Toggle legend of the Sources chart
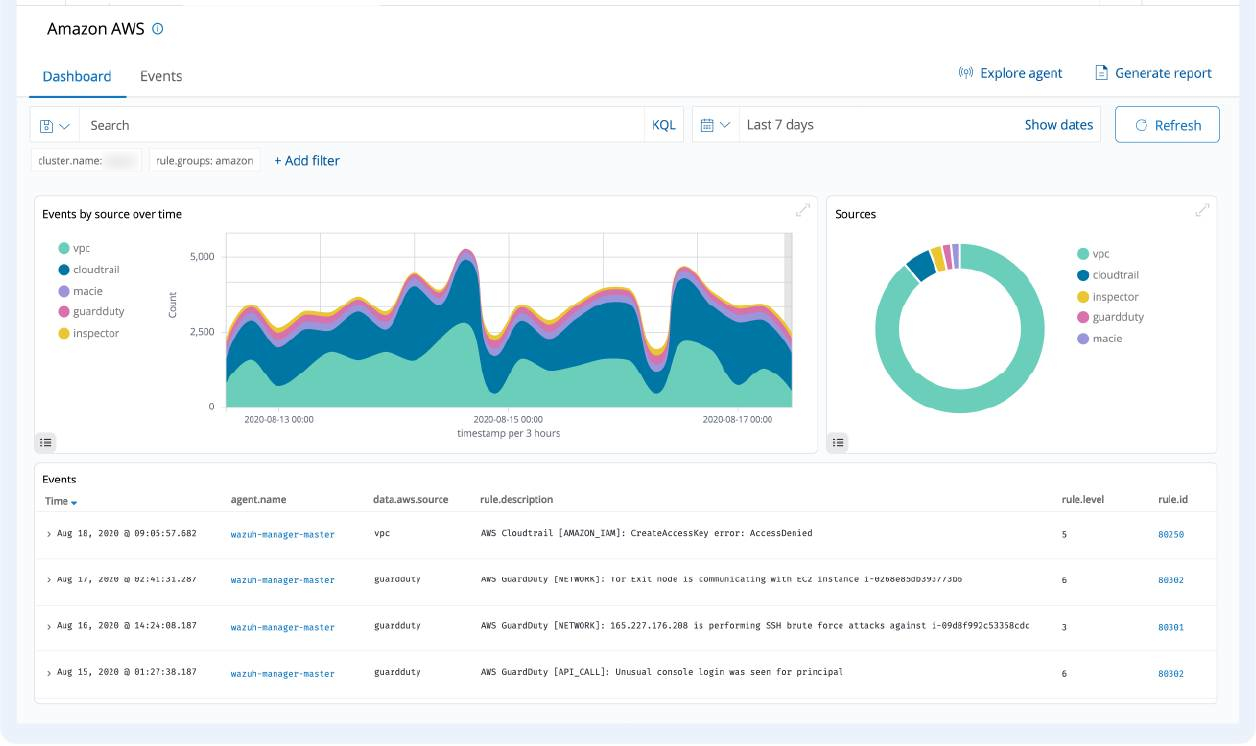1256x746 pixels. tap(838, 442)
